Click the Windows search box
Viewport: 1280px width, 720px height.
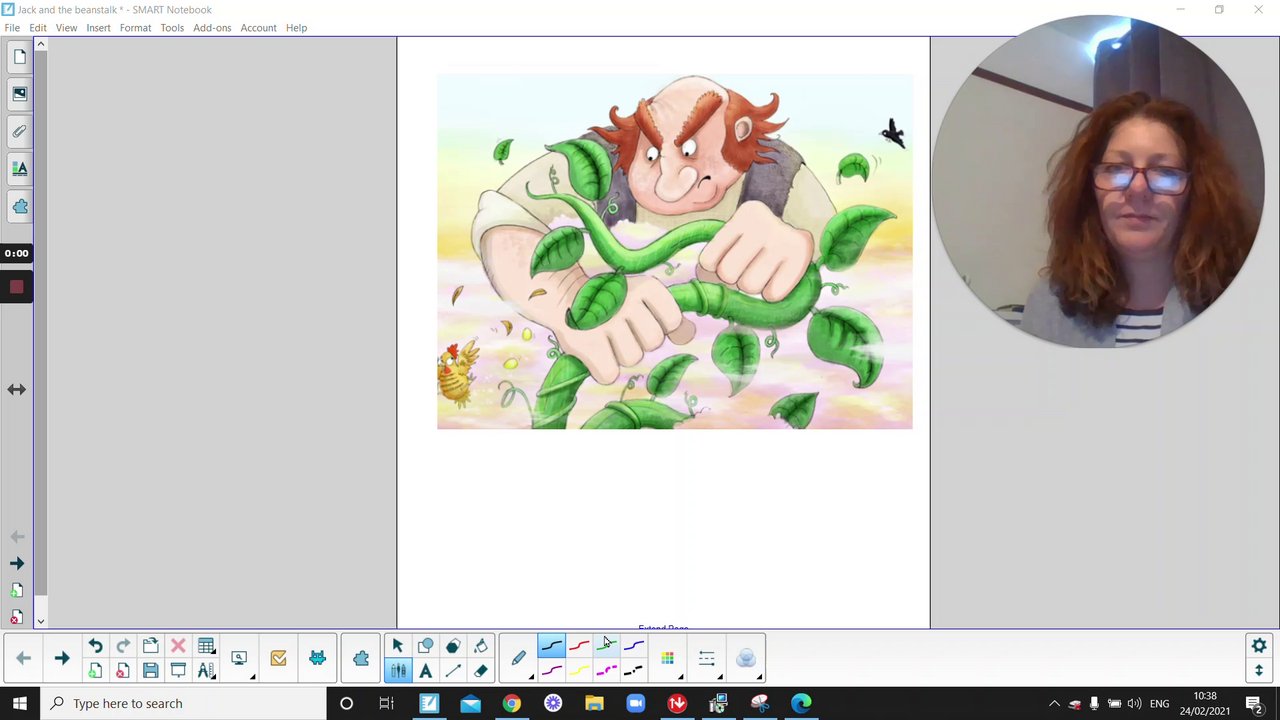coord(183,703)
